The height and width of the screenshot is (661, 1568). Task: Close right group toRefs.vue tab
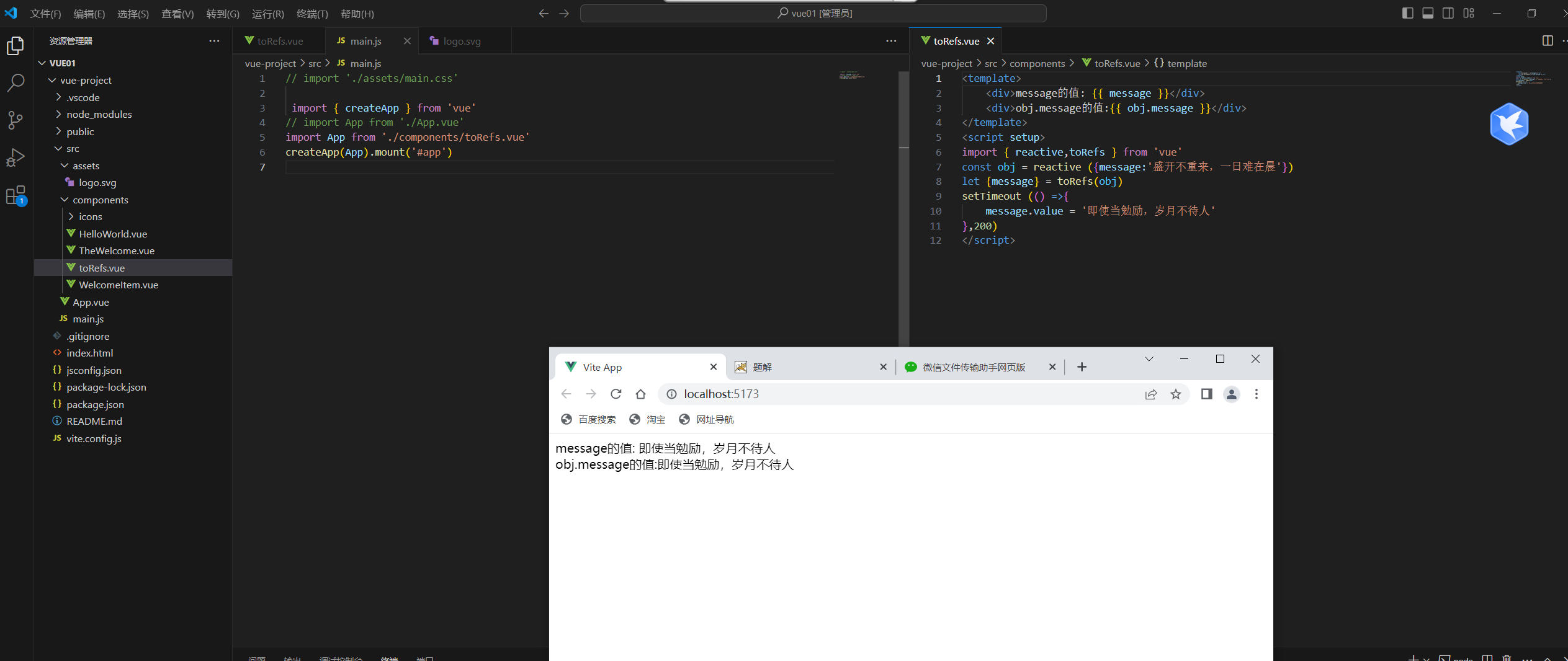991,41
